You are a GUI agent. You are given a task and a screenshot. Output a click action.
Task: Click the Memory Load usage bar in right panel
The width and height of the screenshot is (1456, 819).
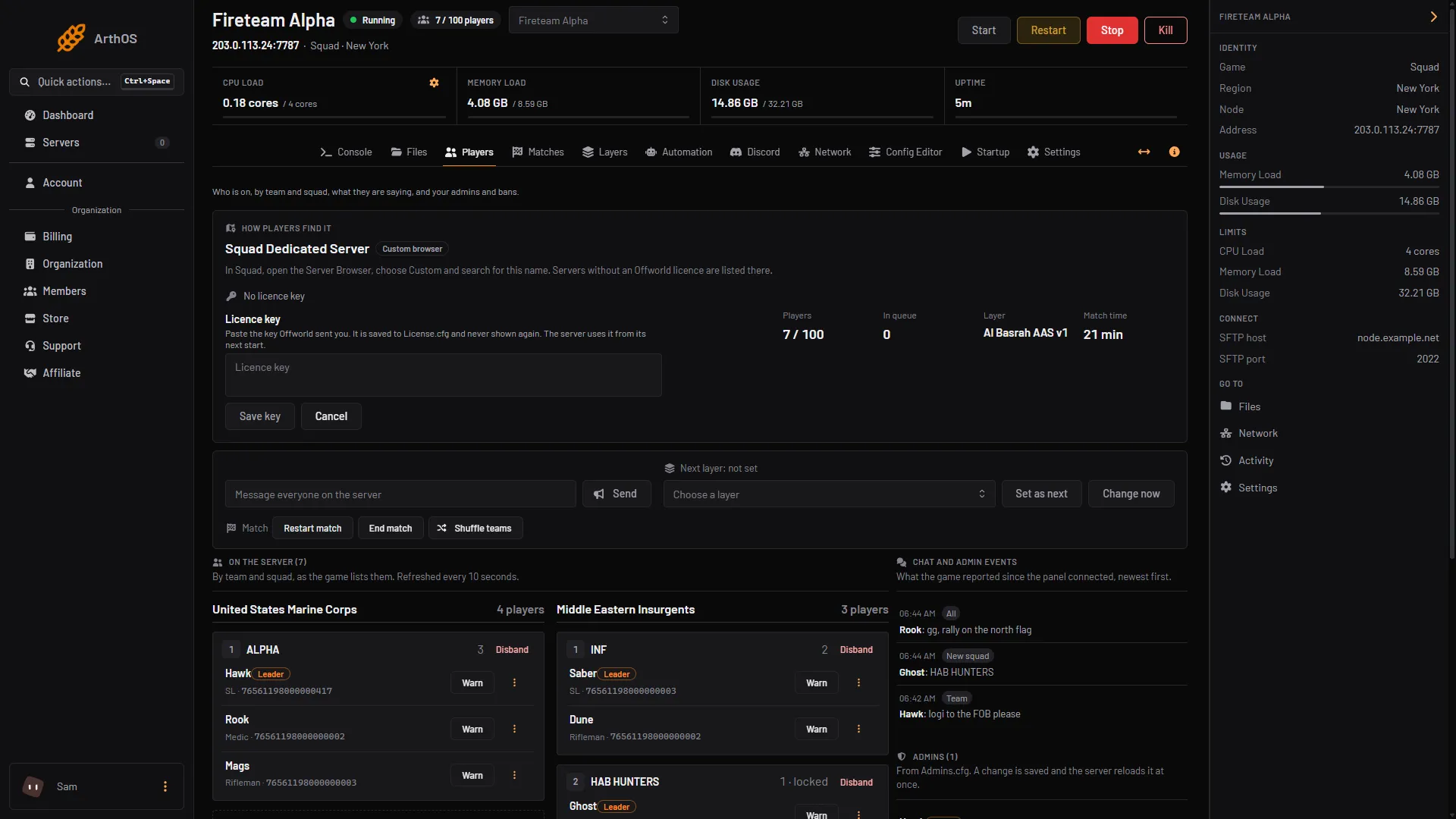[x=1329, y=187]
